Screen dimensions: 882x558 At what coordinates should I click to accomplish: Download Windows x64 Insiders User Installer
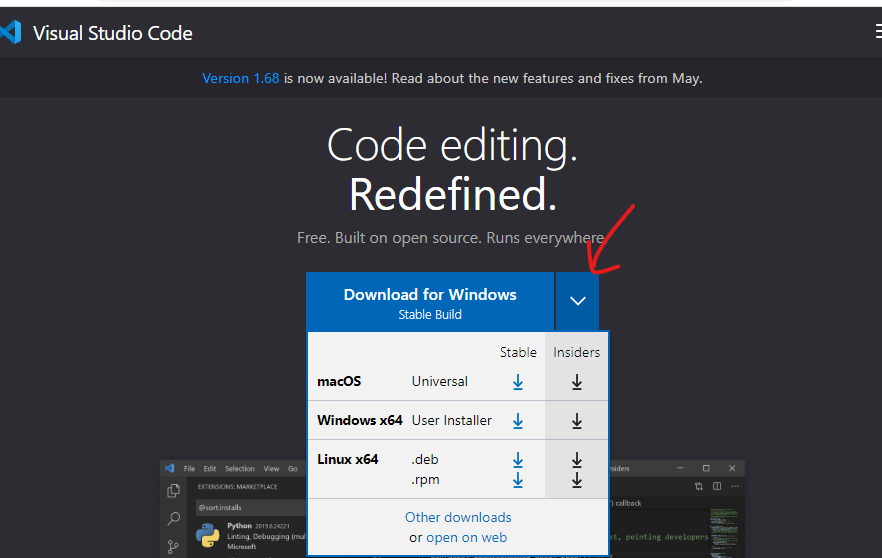point(577,421)
